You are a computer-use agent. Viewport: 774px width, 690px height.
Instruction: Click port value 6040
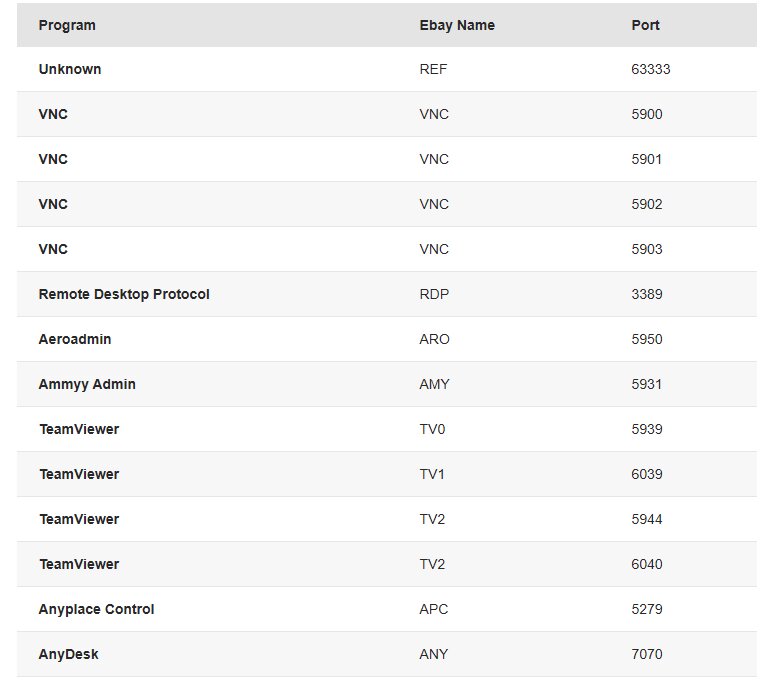[647, 564]
